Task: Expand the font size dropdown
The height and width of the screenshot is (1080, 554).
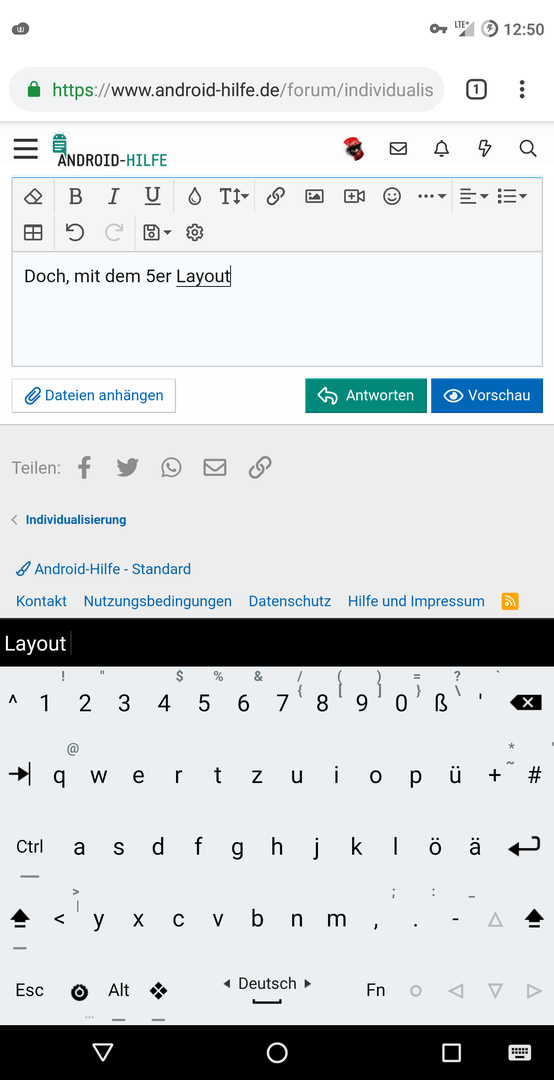Action: (x=234, y=197)
